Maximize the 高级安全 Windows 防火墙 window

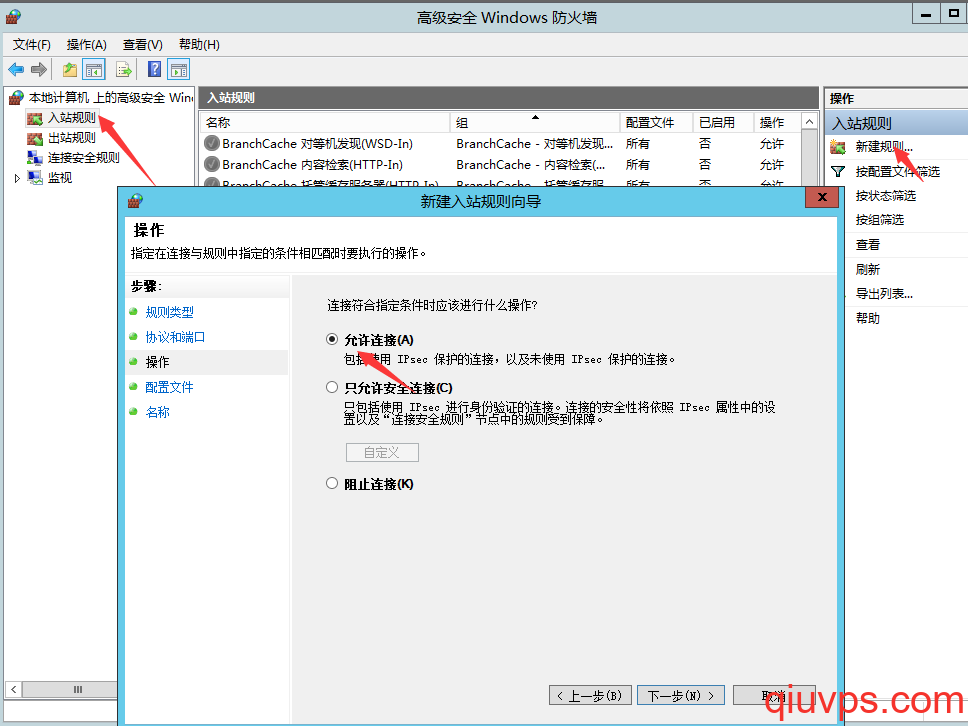[x=954, y=14]
